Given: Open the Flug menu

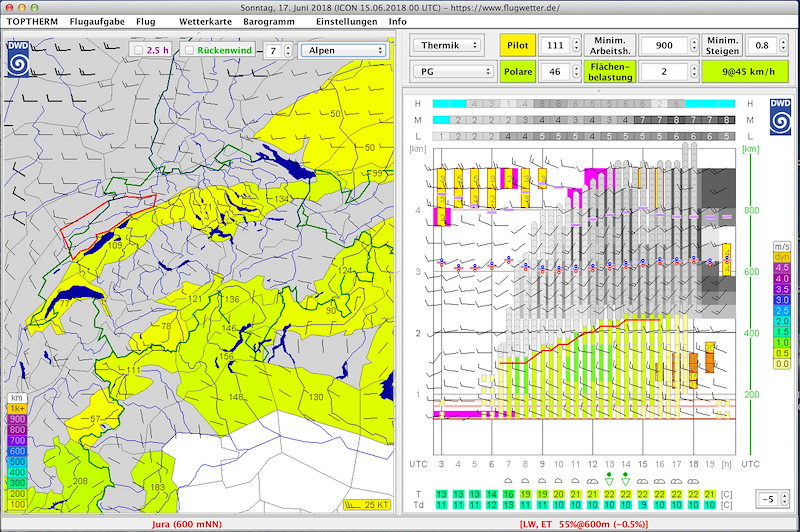Looking at the screenshot, I should 145,21.
